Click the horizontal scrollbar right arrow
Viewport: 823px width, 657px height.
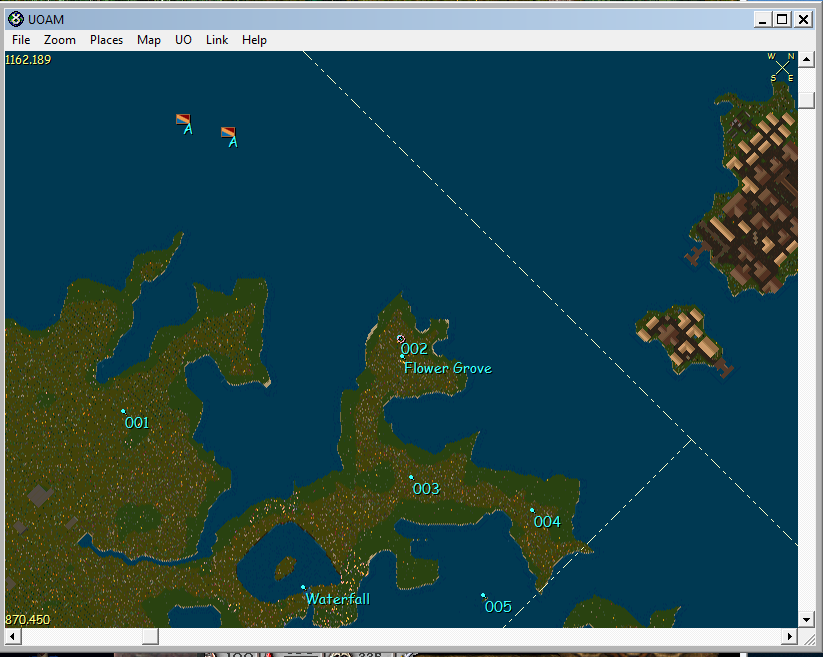[789, 637]
